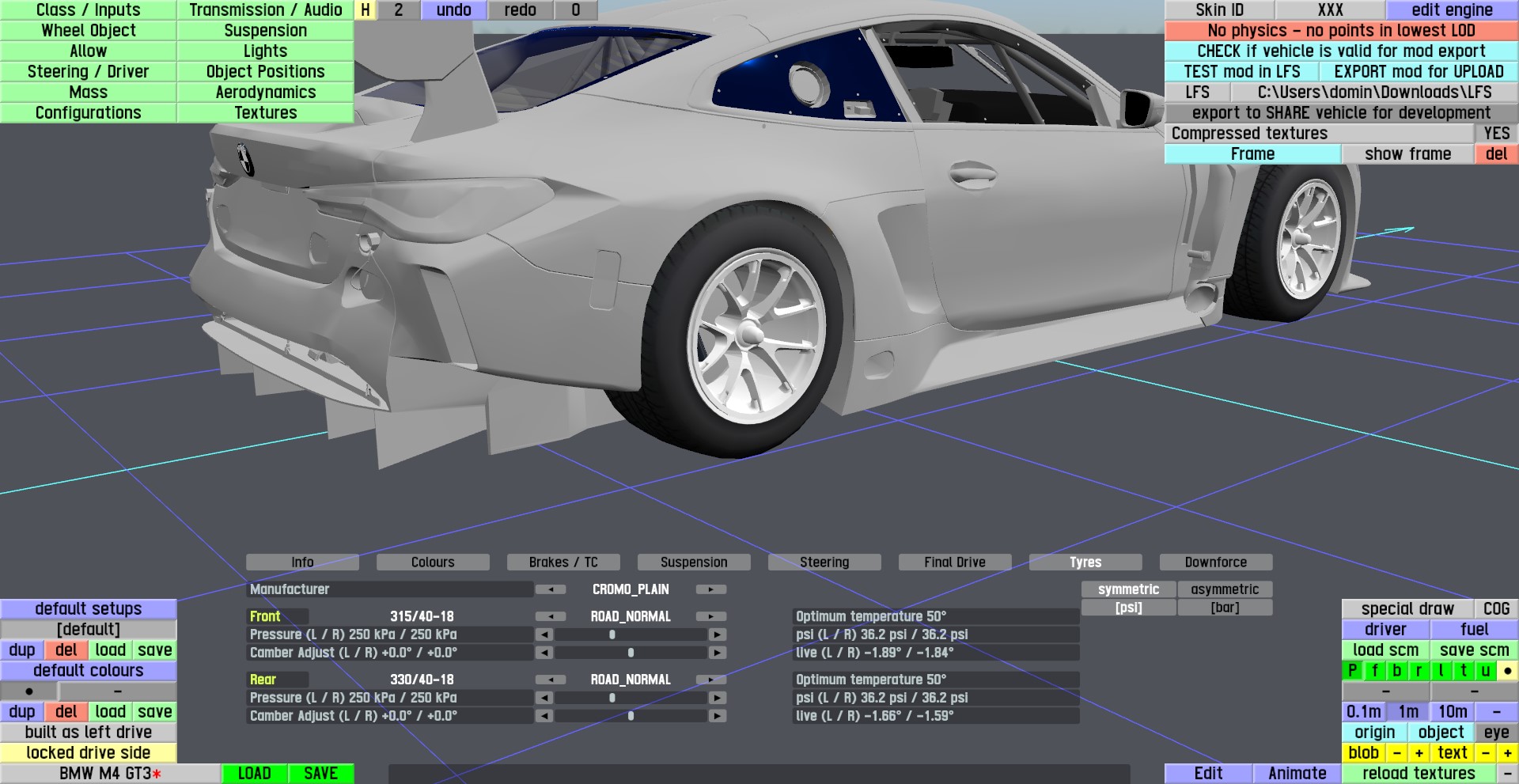Click the yellow dot button beside view letters
The height and width of the screenshot is (784, 1519).
coord(1508,671)
